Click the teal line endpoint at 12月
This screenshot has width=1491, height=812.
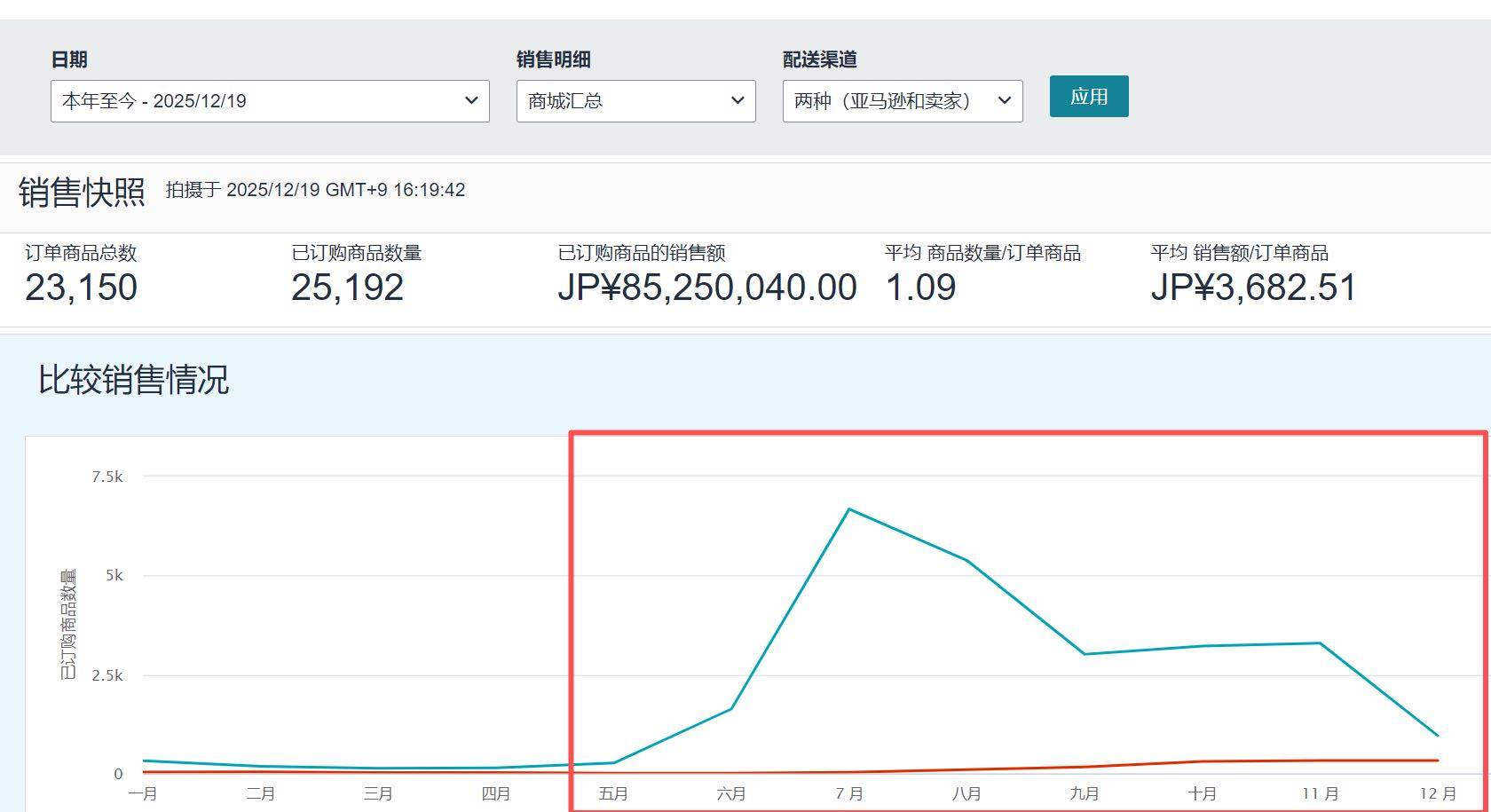[1437, 735]
